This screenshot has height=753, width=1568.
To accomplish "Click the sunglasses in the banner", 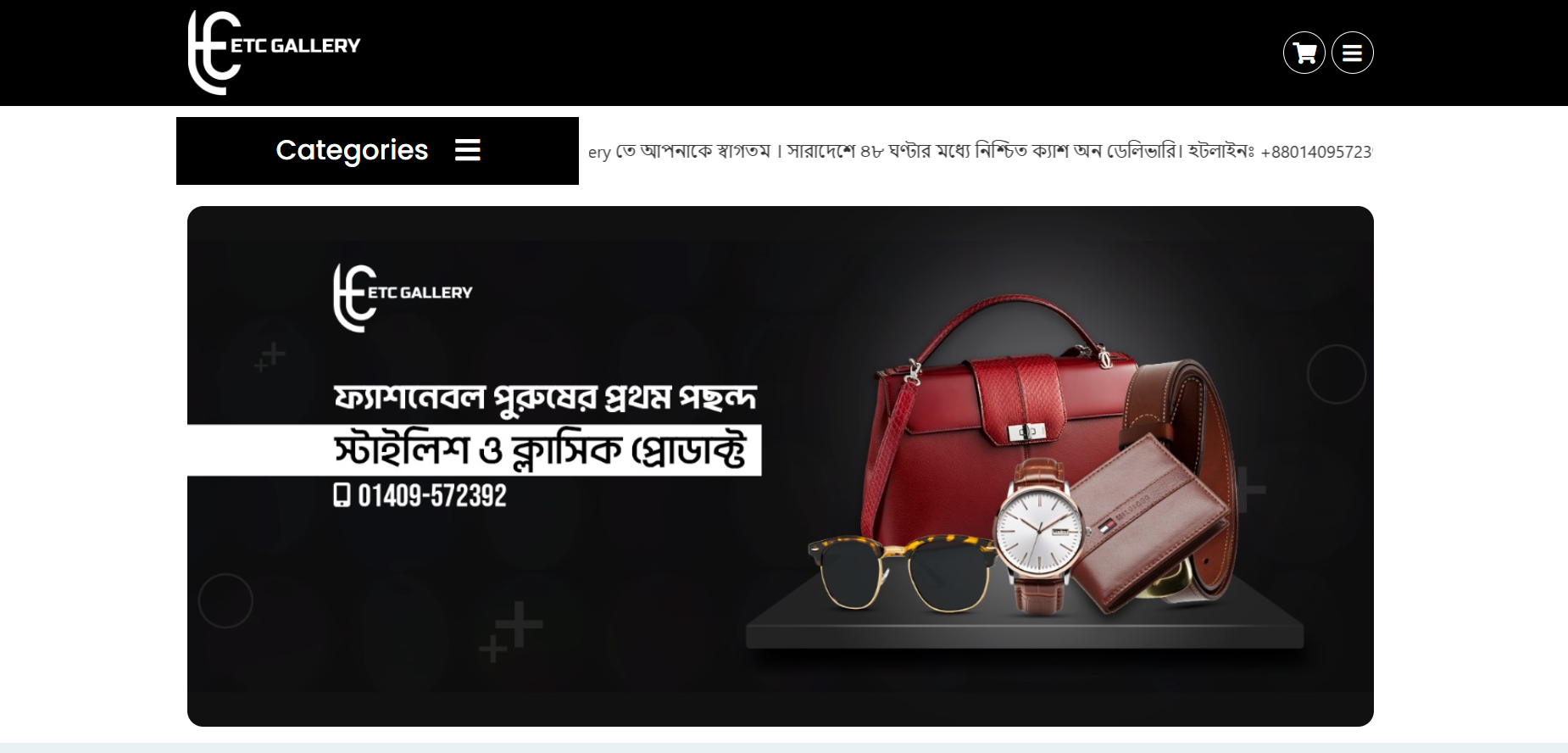I will coord(902,570).
